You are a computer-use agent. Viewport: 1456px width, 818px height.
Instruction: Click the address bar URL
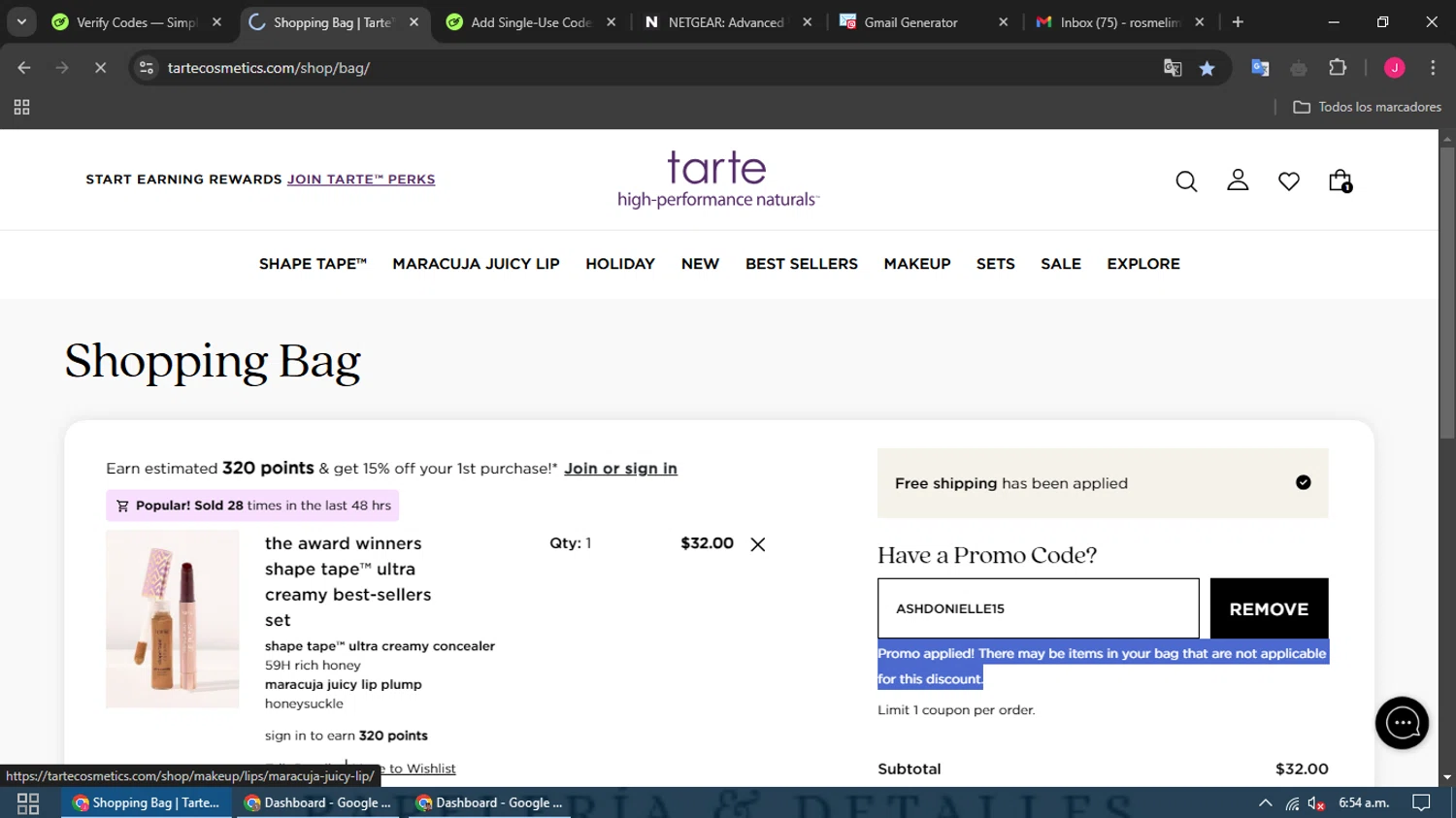point(269,68)
